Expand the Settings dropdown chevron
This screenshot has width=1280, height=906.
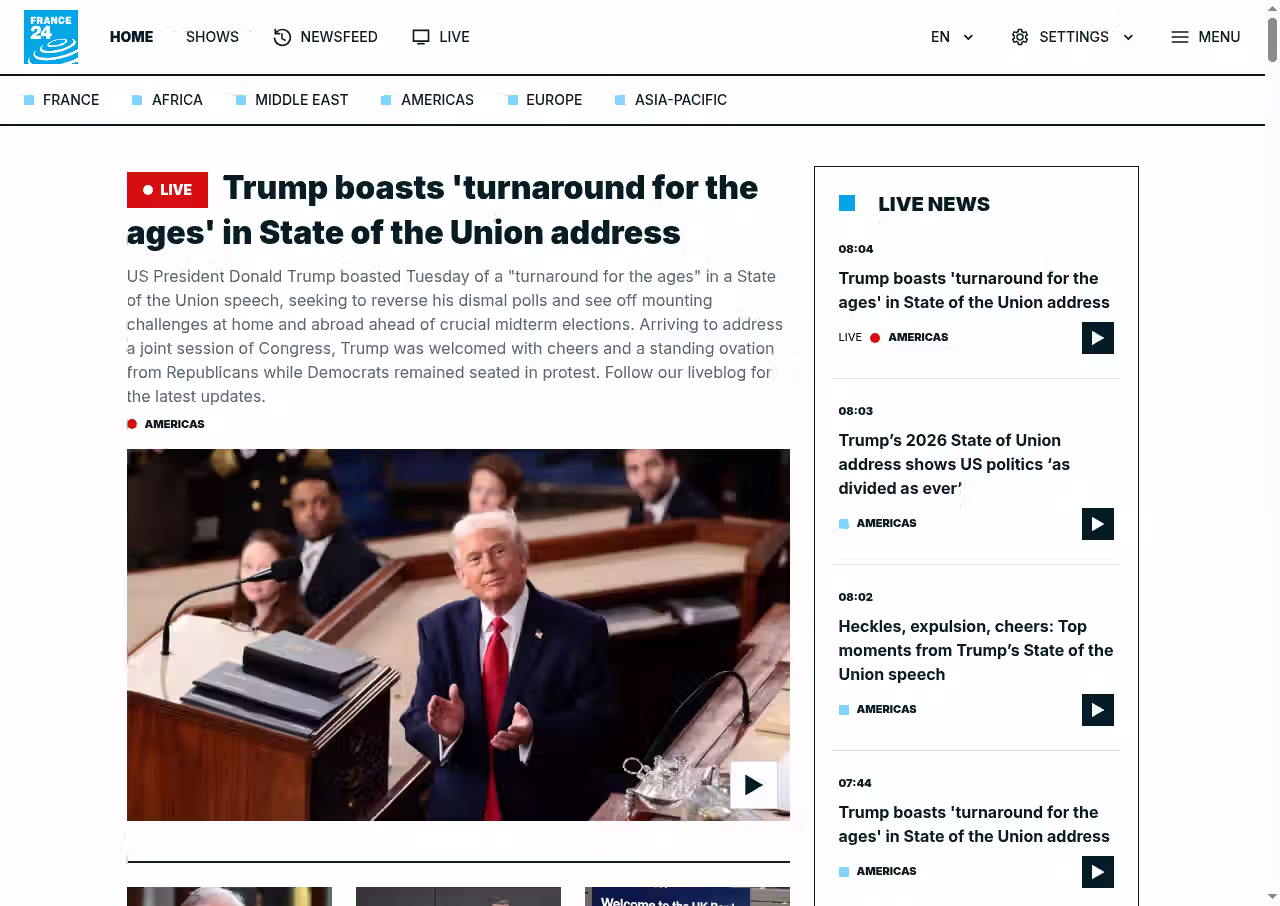click(1128, 37)
